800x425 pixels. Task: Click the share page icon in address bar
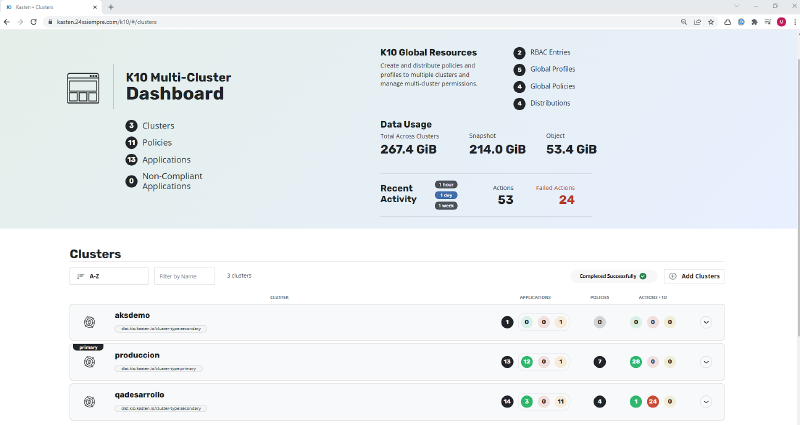697,22
